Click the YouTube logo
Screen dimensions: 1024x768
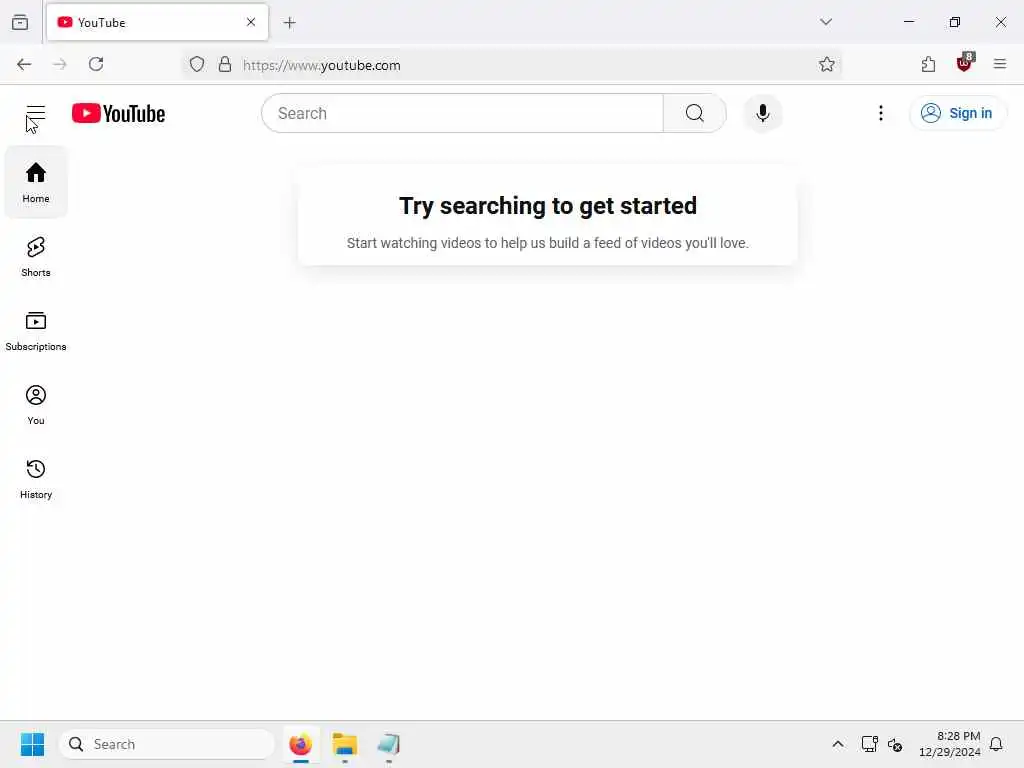(x=118, y=114)
